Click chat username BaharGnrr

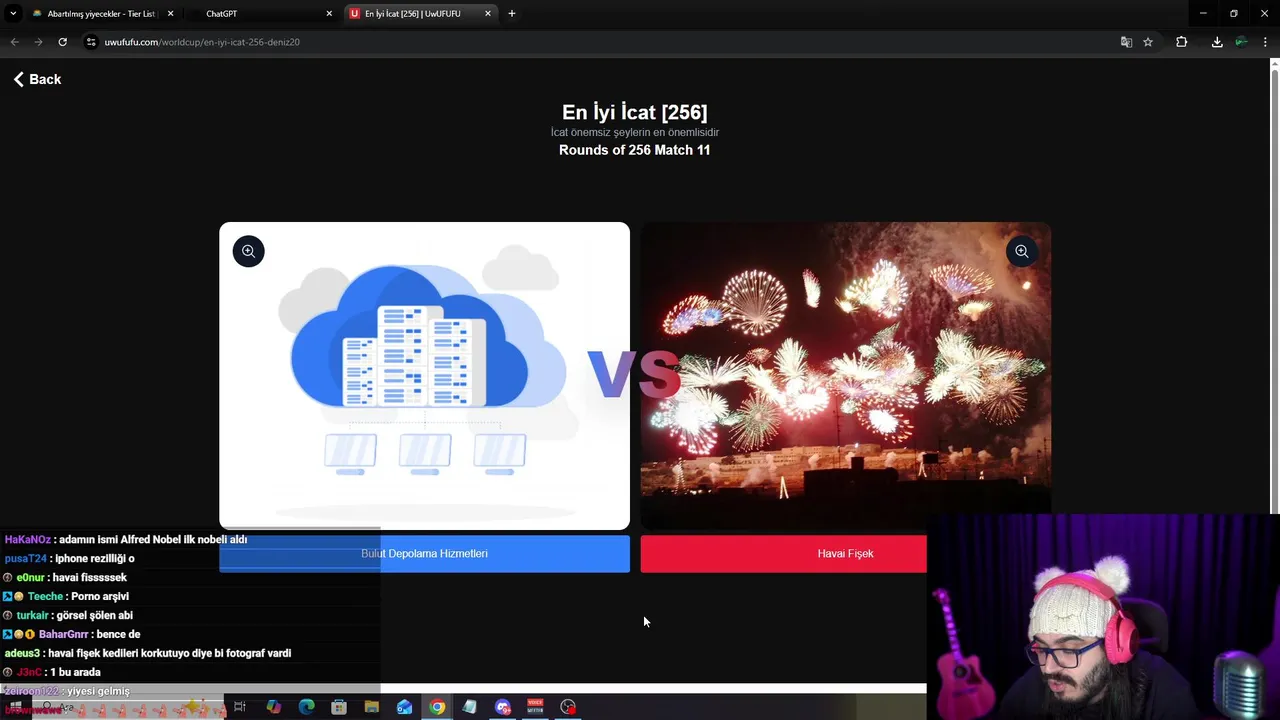[64, 635]
